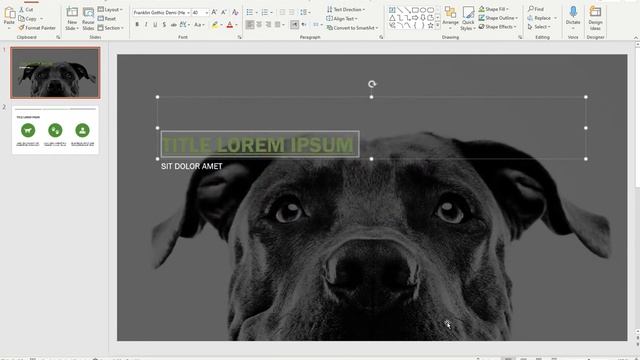Open the Change Case menu

(x=198, y=25)
